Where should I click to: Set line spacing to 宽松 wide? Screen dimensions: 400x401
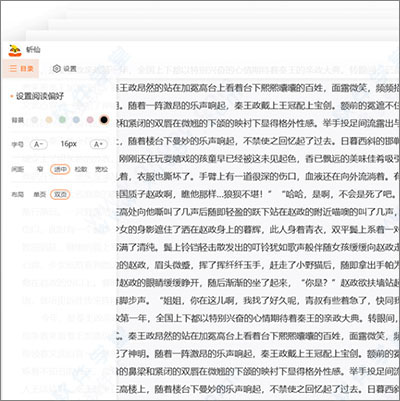point(101,169)
